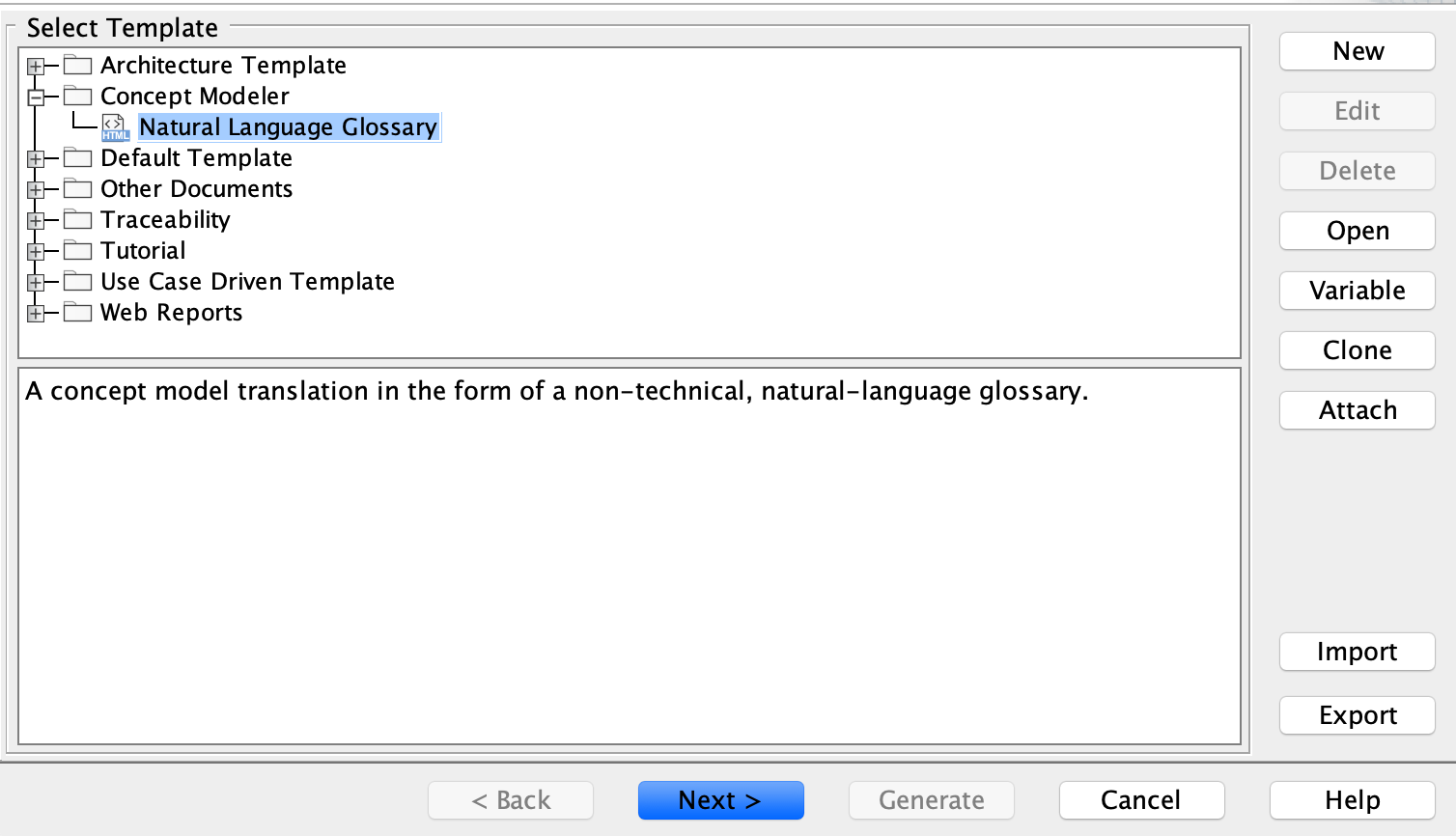1456x836 pixels.
Task: Click the Architecture Template folder icon
Action: click(78, 66)
